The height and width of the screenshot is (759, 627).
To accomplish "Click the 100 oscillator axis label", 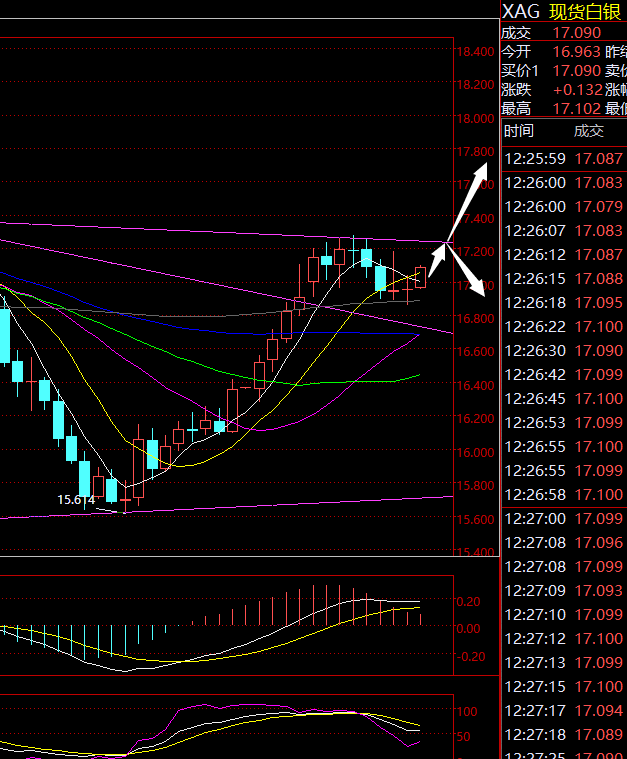I will 467,712.
